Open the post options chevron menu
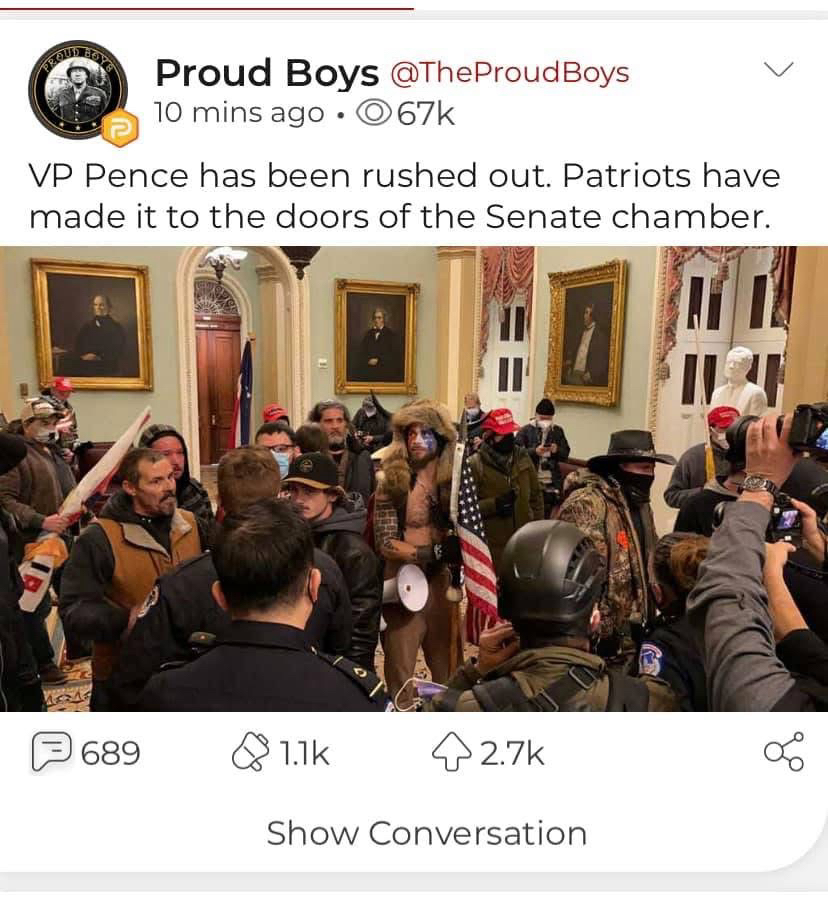Viewport: 828px width, 905px height. (779, 69)
